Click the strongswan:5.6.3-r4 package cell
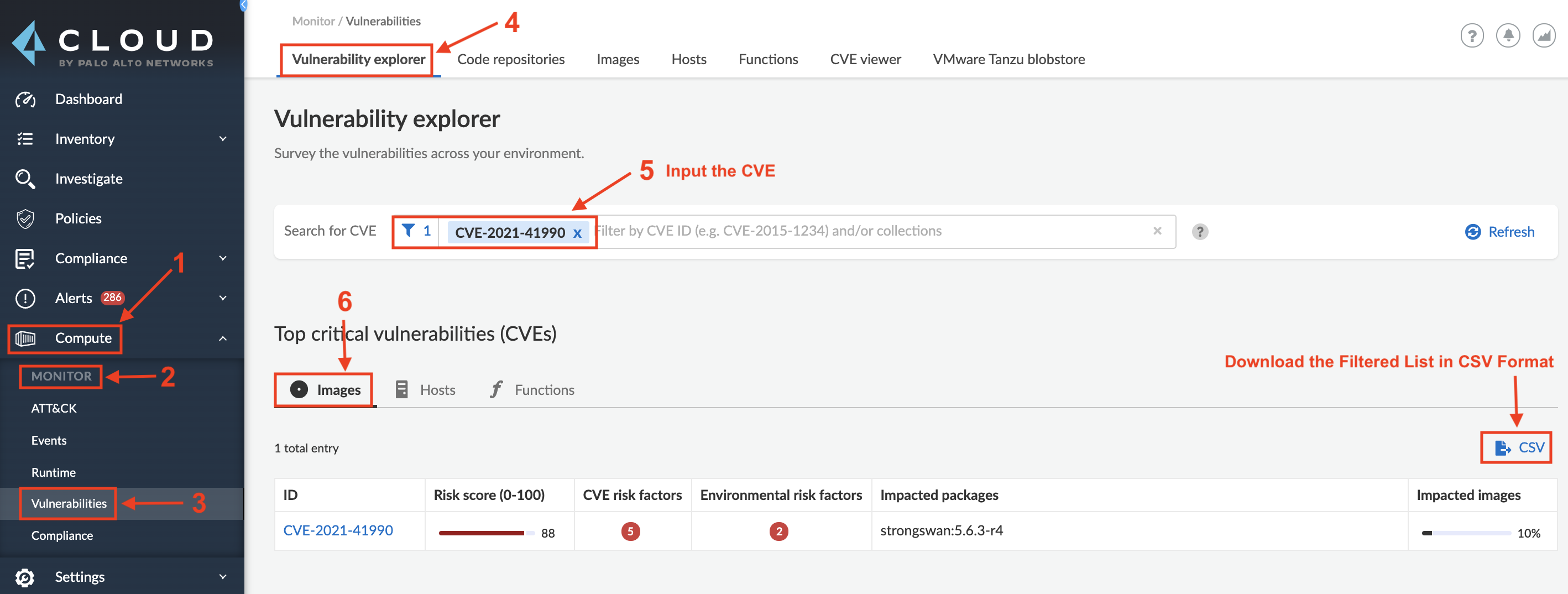 pos(942,530)
